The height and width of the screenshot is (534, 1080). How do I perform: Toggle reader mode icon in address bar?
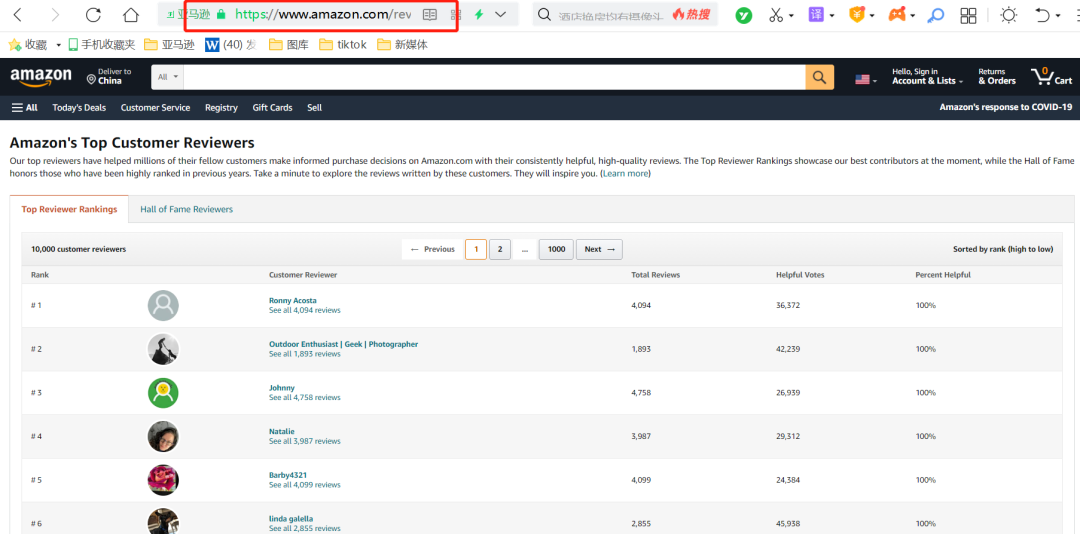[430, 14]
